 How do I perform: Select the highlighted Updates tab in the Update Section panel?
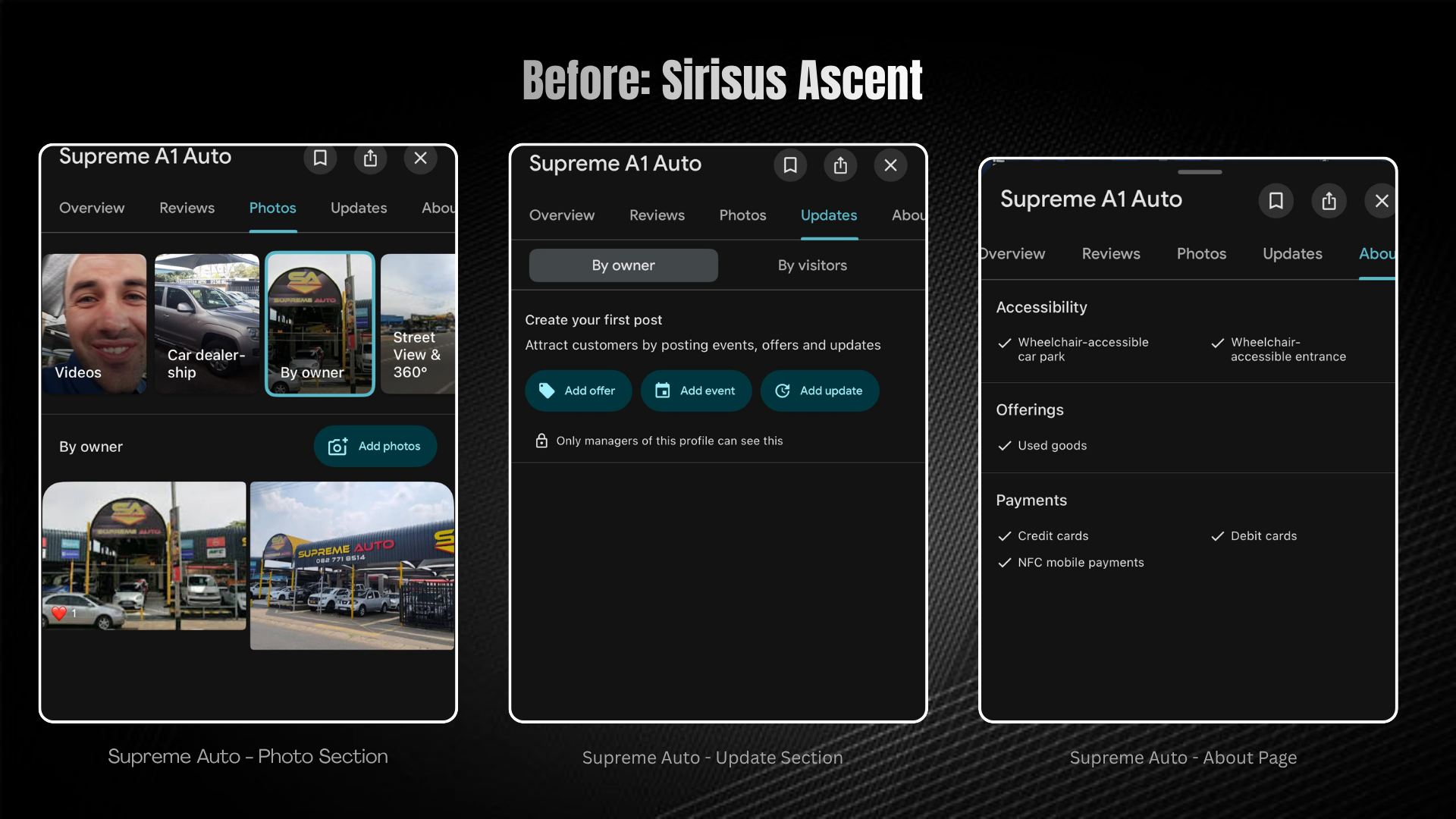[829, 215]
